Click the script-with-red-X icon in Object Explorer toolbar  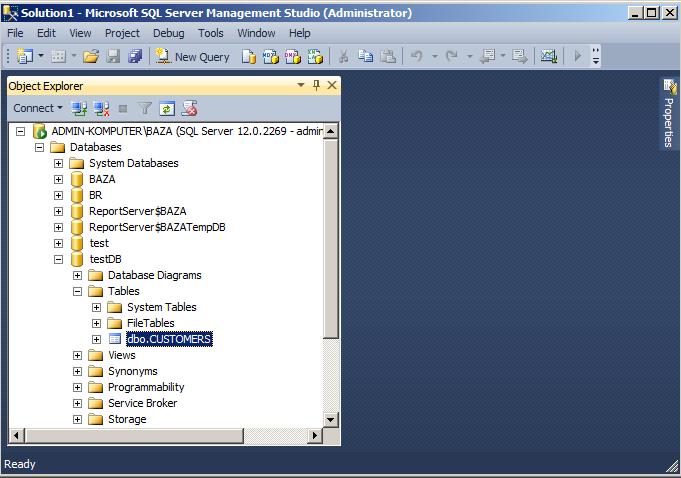click(x=189, y=109)
